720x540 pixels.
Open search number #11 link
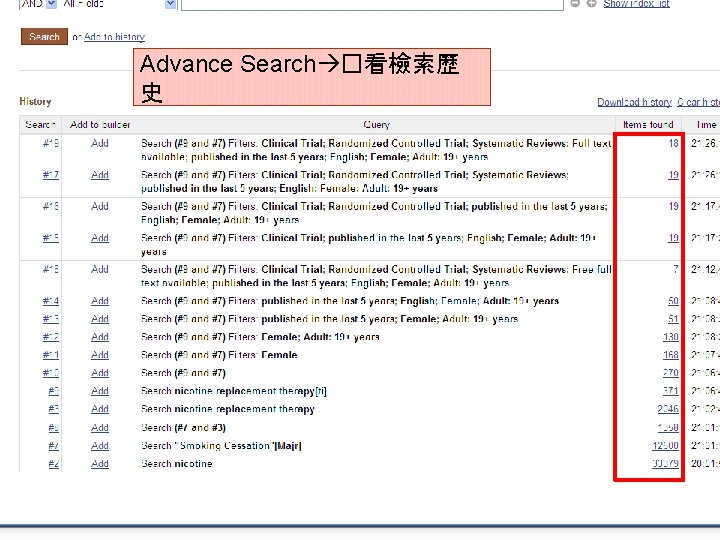coord(51,355)
